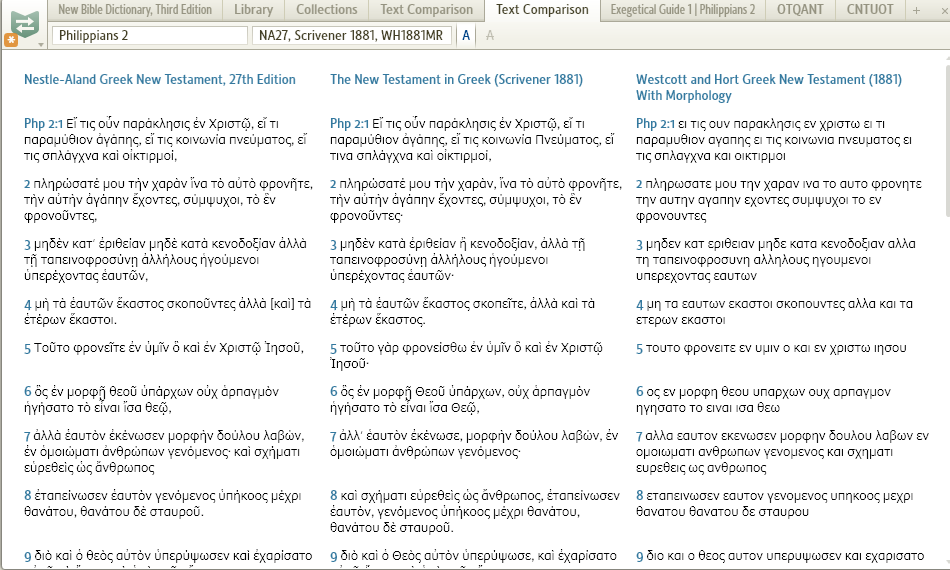Click Php 2:1 in the Westcott and Hort column
This screenshot has width=950, height=570.
(x=655, y=124)
